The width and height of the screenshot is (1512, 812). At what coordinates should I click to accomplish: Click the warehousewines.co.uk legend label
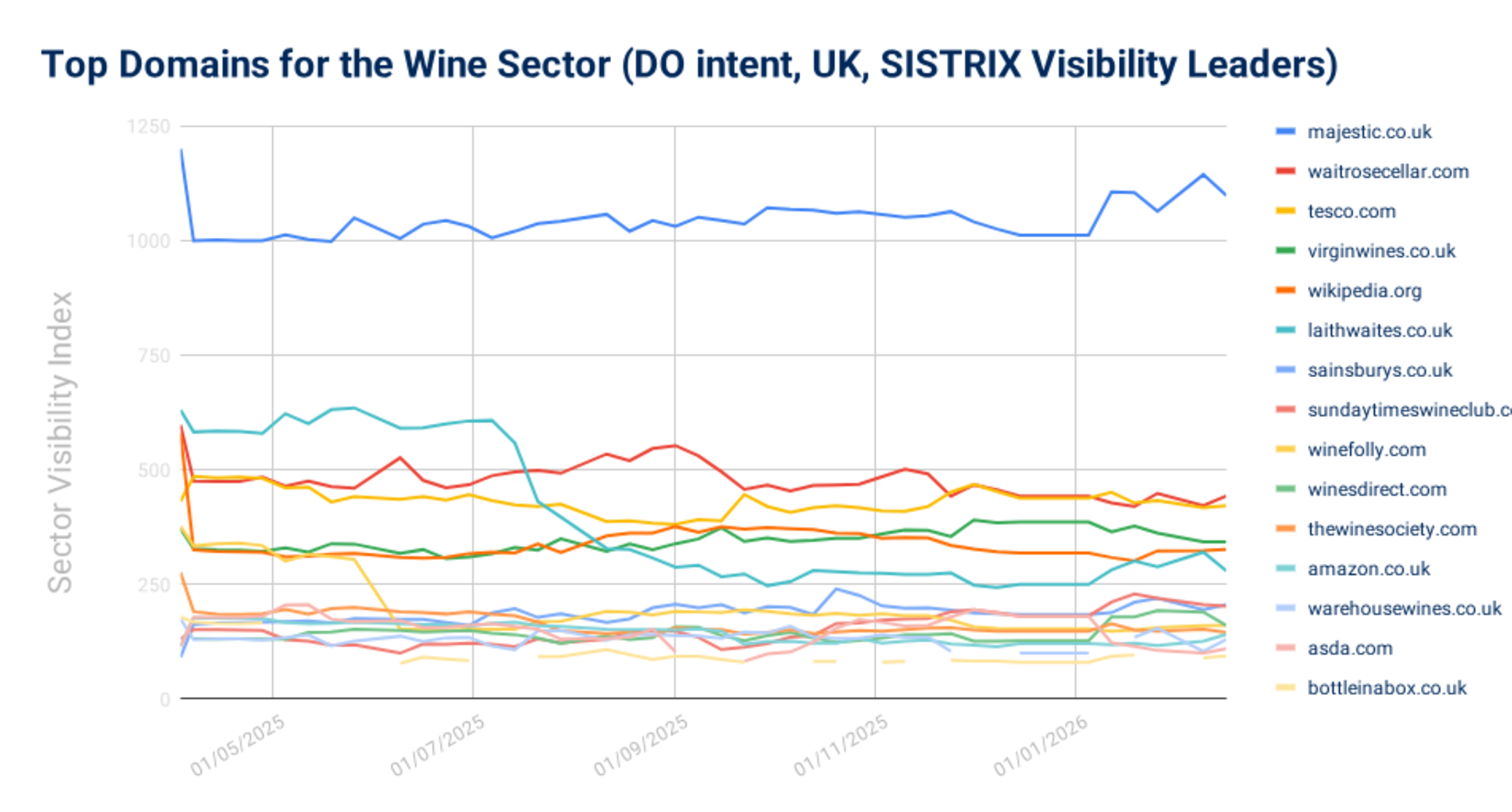point(1404,609)
